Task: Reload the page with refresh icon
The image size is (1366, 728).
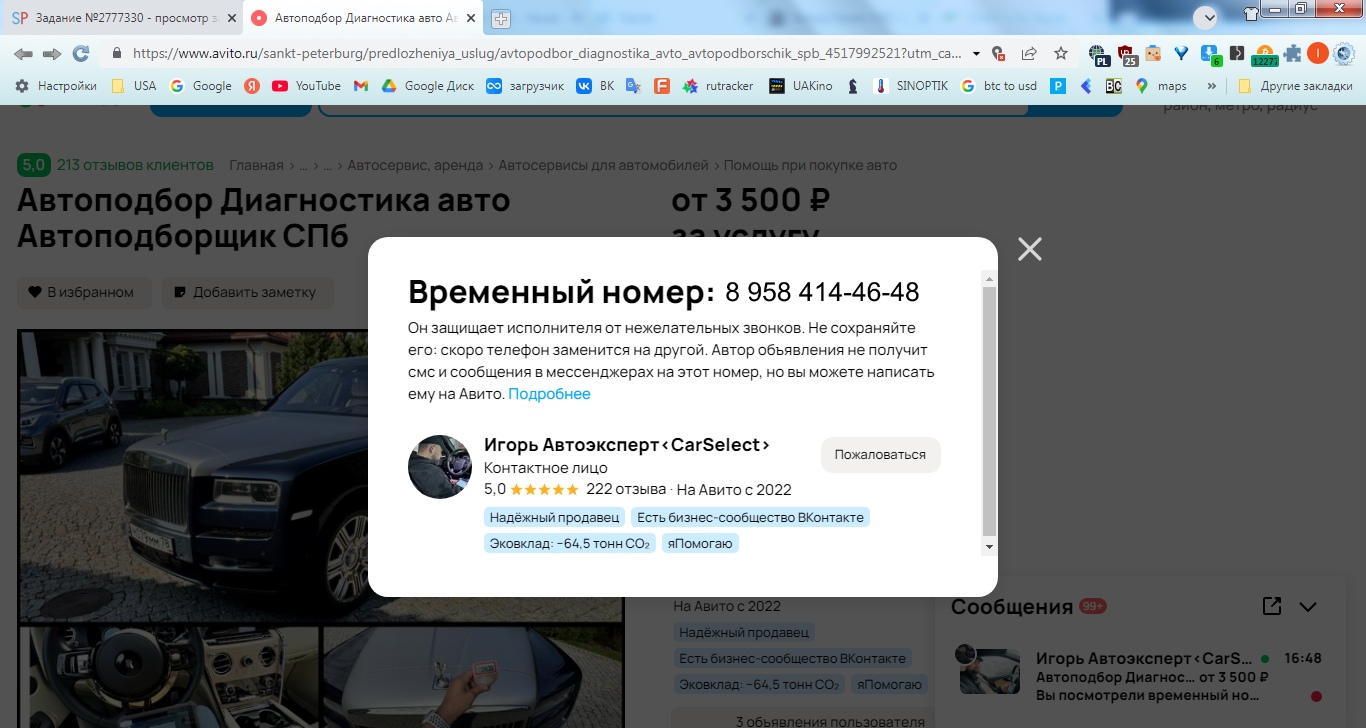Action: [82, 53]
